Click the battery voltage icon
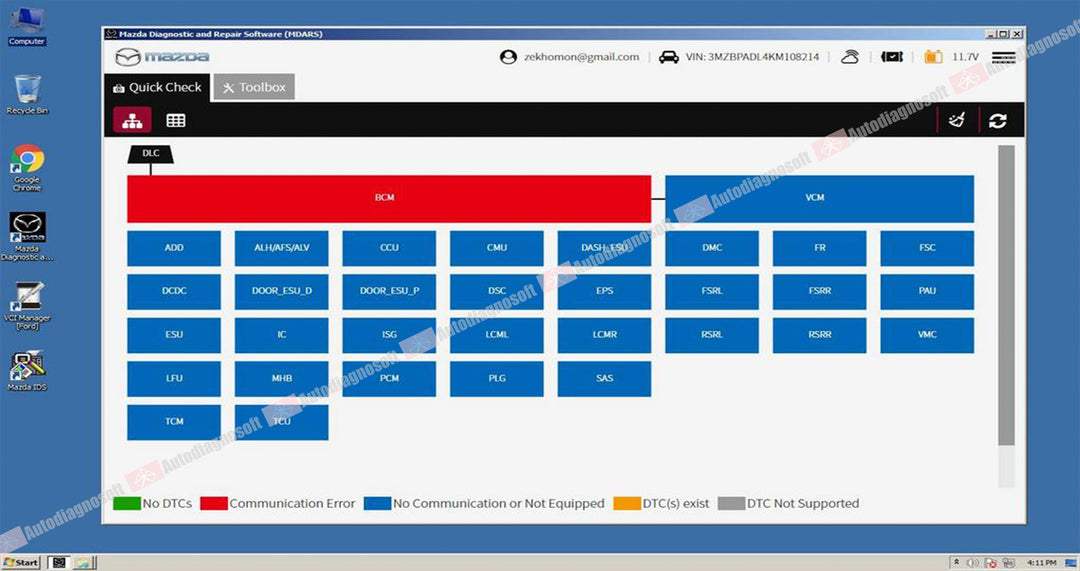Image resolution: width=1080 pixels, height=571 pixels. 933,56
